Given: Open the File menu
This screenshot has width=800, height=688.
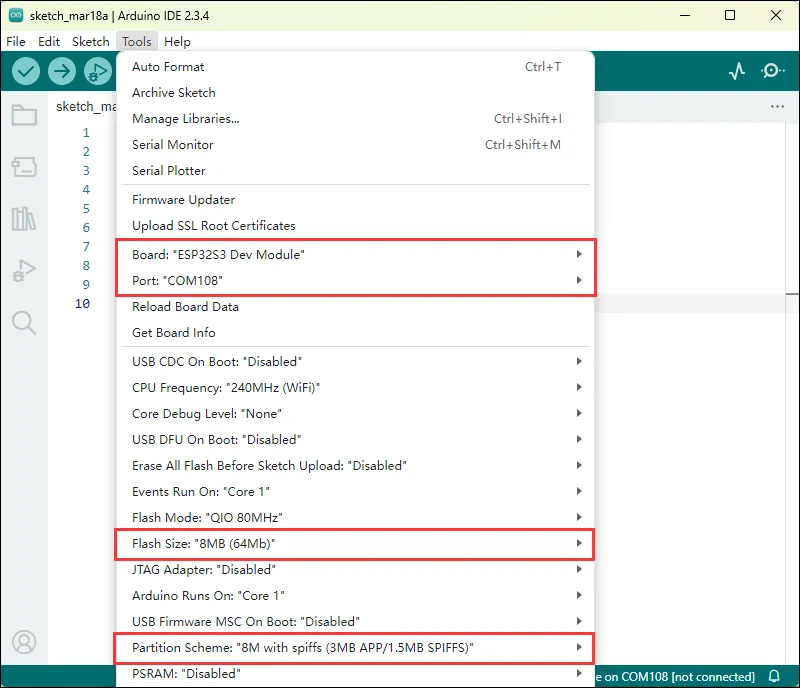Looking at the screenshot, I should [x=16, y=41].
